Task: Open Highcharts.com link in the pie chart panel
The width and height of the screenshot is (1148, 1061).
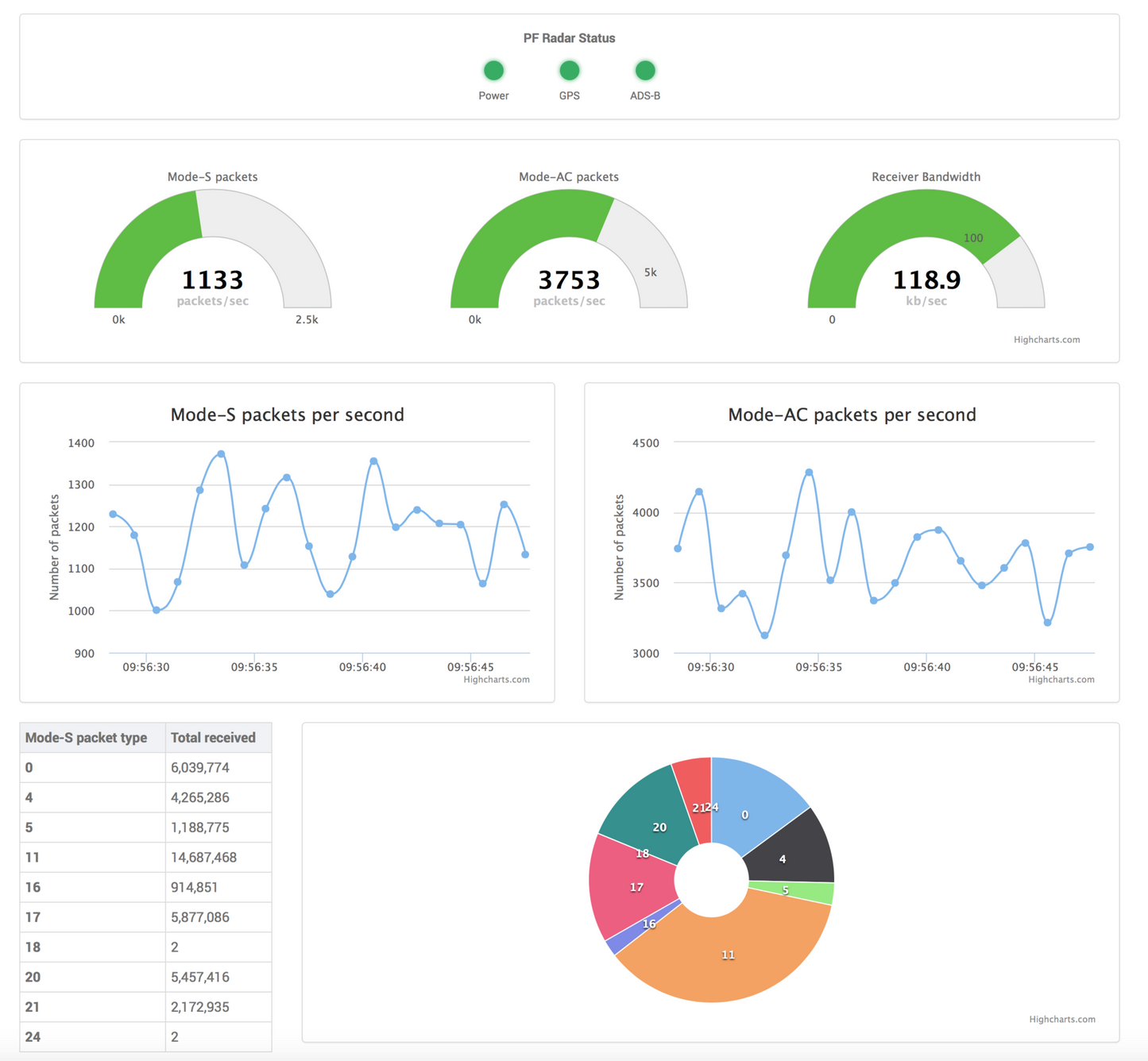Action: tap(1061, 1020)
